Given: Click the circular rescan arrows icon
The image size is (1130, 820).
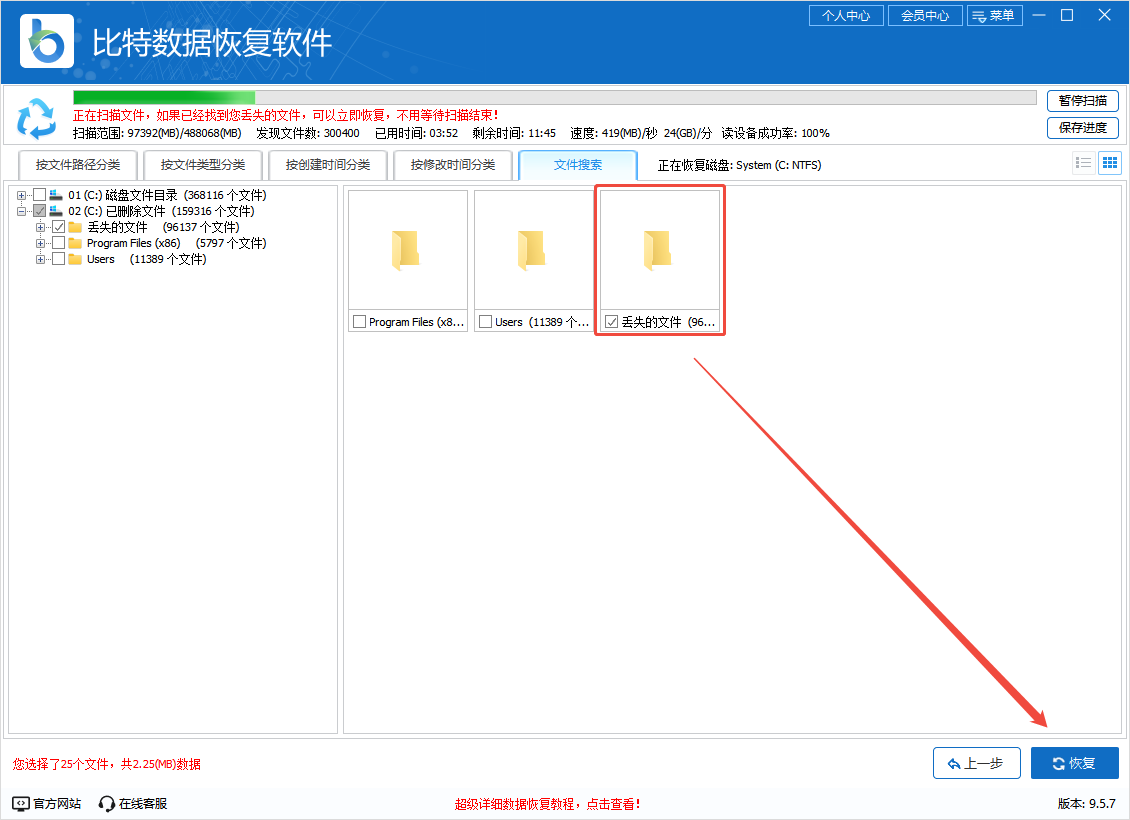Looking at the screenshot, I should coord(37,119).
